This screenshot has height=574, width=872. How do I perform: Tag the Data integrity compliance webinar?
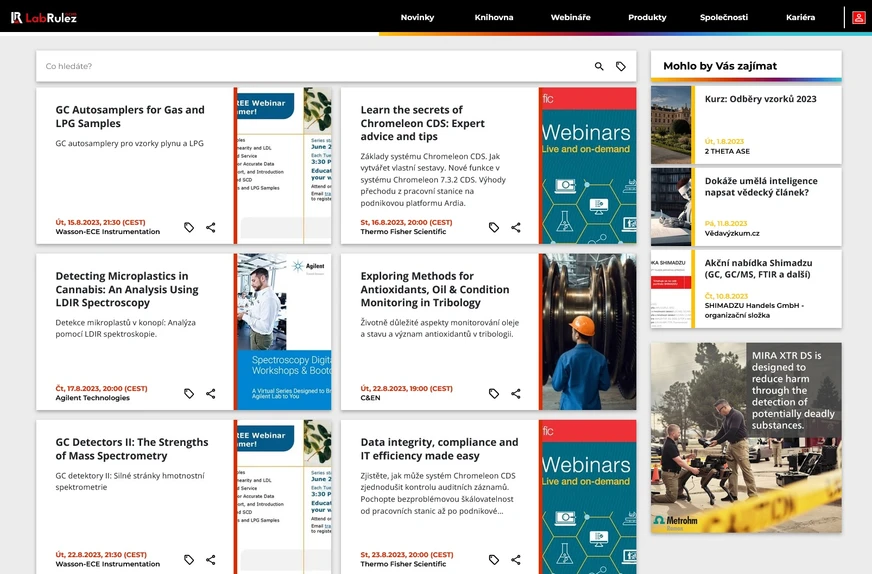click(494, 560)
